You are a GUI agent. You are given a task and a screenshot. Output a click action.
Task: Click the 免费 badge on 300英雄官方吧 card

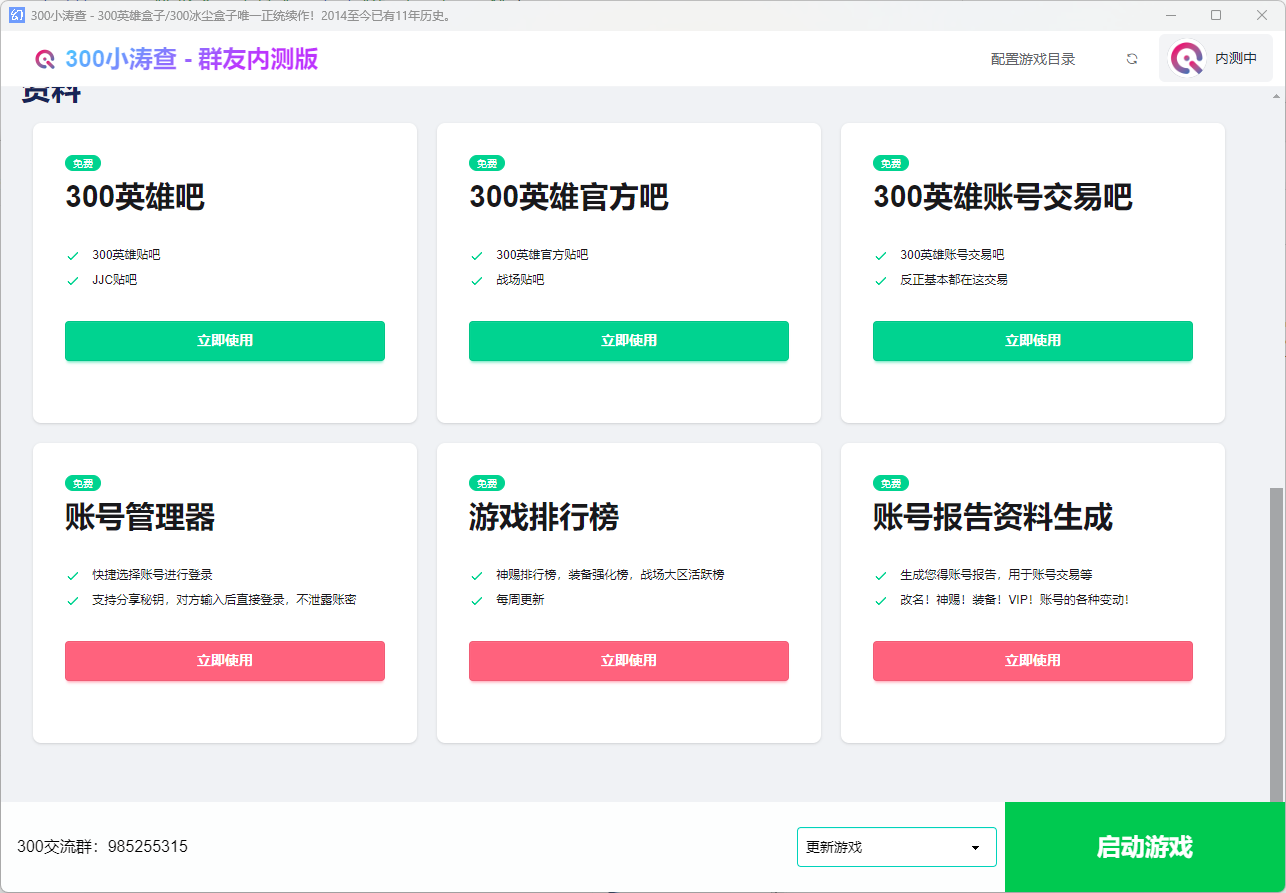(x=487, y=163)
